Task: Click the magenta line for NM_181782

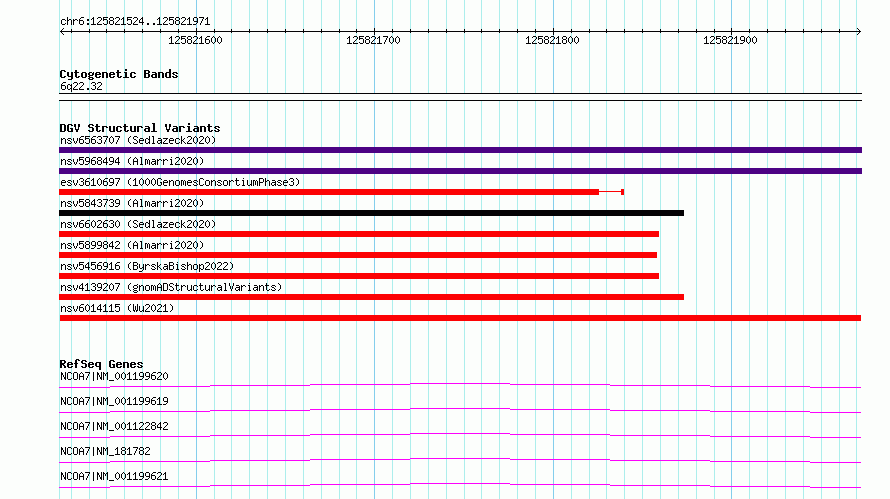Action: 460,460
